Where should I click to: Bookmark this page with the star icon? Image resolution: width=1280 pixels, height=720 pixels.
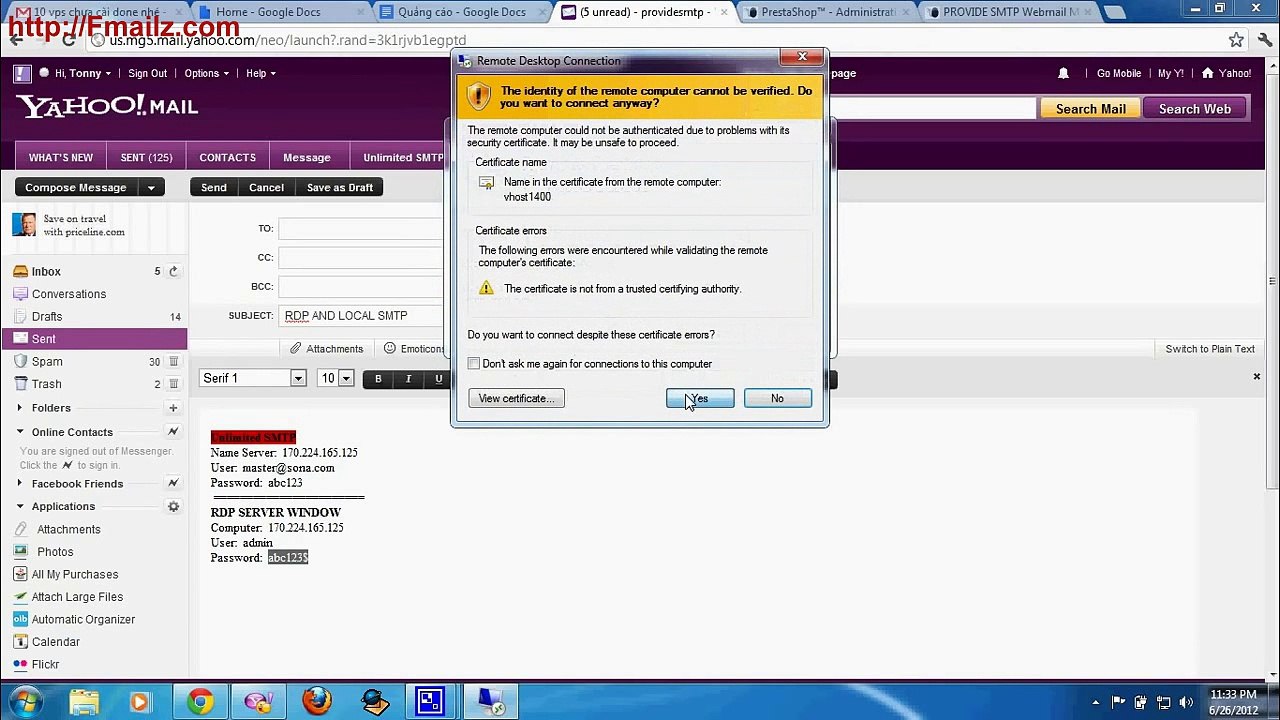pyautogui.click(x=1236, y=40)
